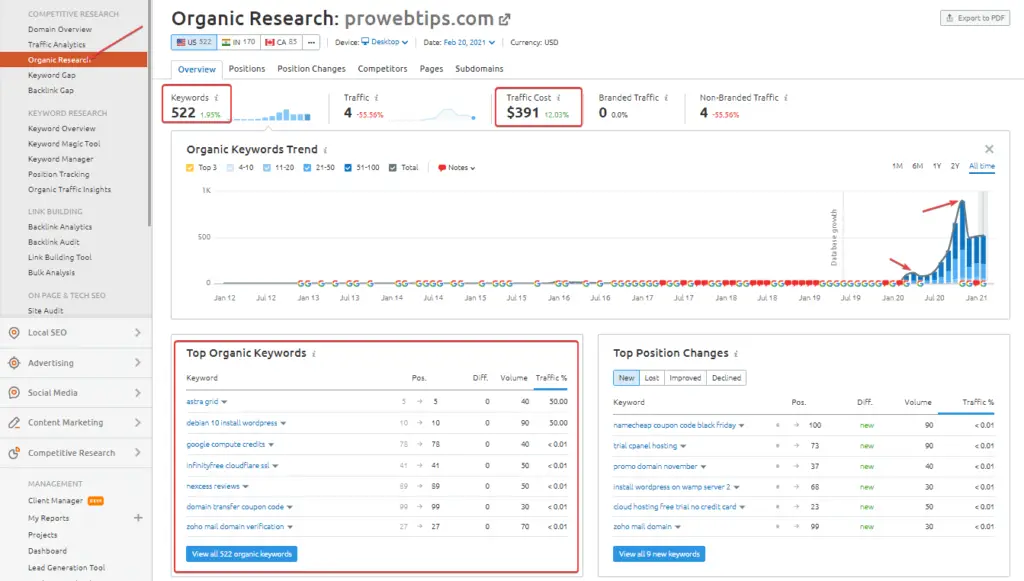Toggle the 21-50 positions checkbox
This screenshot has width=1024, height=581.
307,168
